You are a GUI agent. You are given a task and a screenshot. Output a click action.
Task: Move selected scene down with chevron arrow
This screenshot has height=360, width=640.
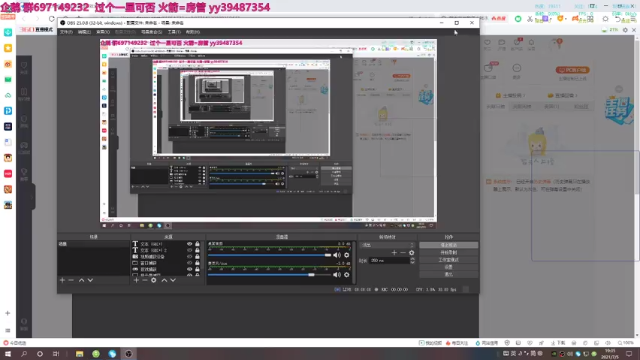[x=90, y=280]
